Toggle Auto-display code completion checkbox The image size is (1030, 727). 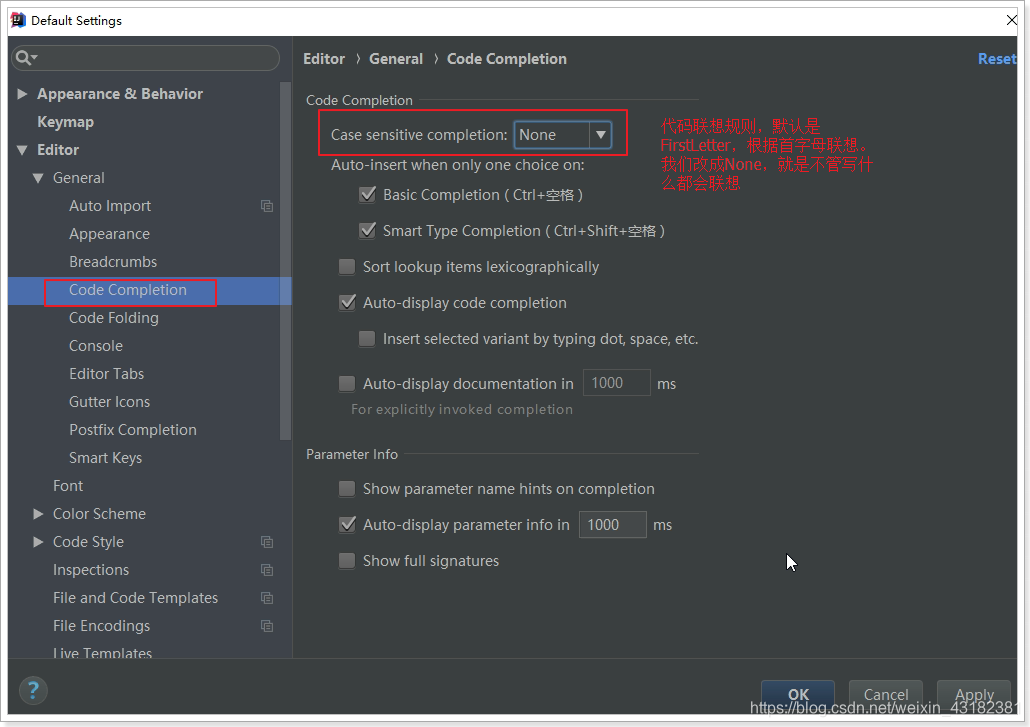tap(347, 303)
